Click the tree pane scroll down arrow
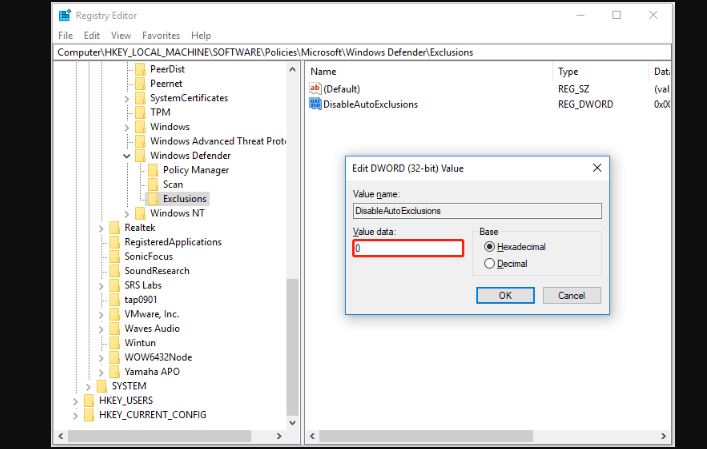 pyautogui.click(x=293, y=422)
